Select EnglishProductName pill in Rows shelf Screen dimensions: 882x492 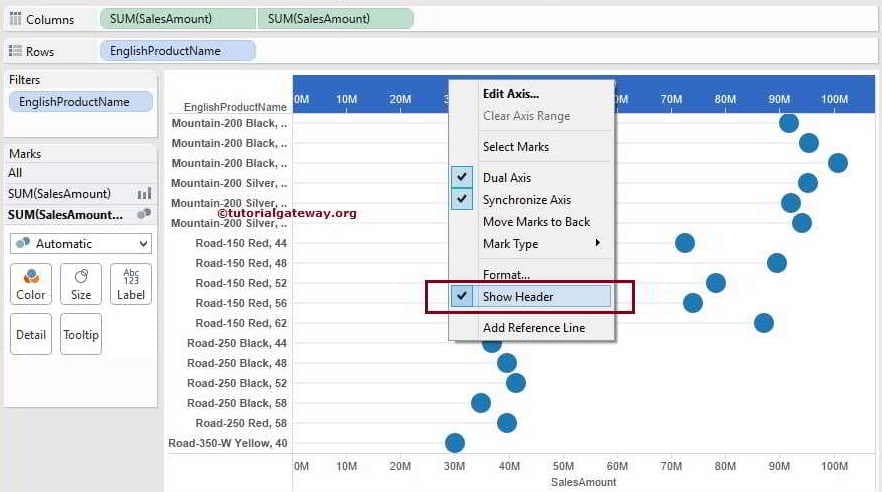pyautogui.click(x=178, y=51)
